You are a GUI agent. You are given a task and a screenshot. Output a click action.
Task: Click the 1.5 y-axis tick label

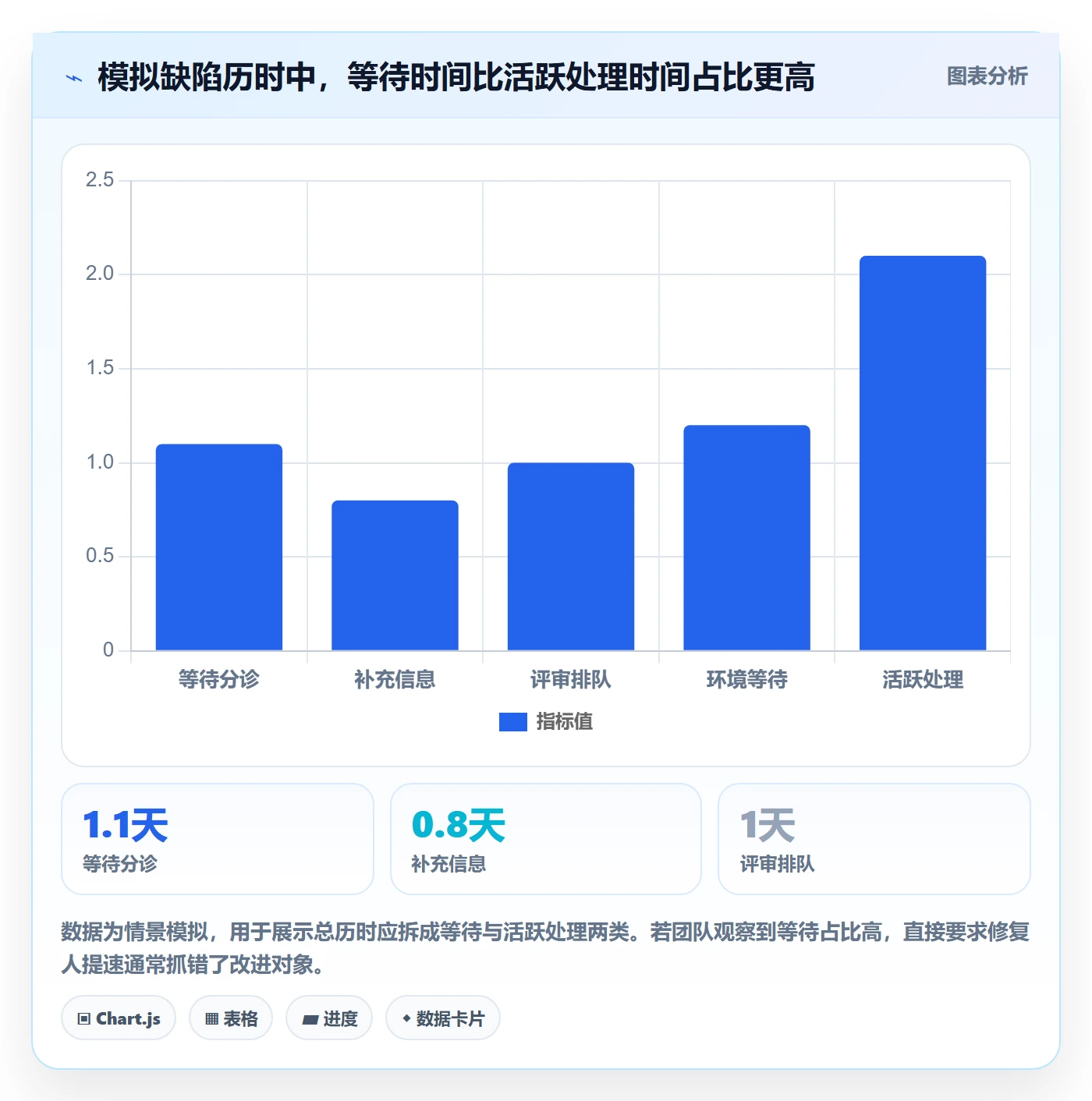(100, 368)
